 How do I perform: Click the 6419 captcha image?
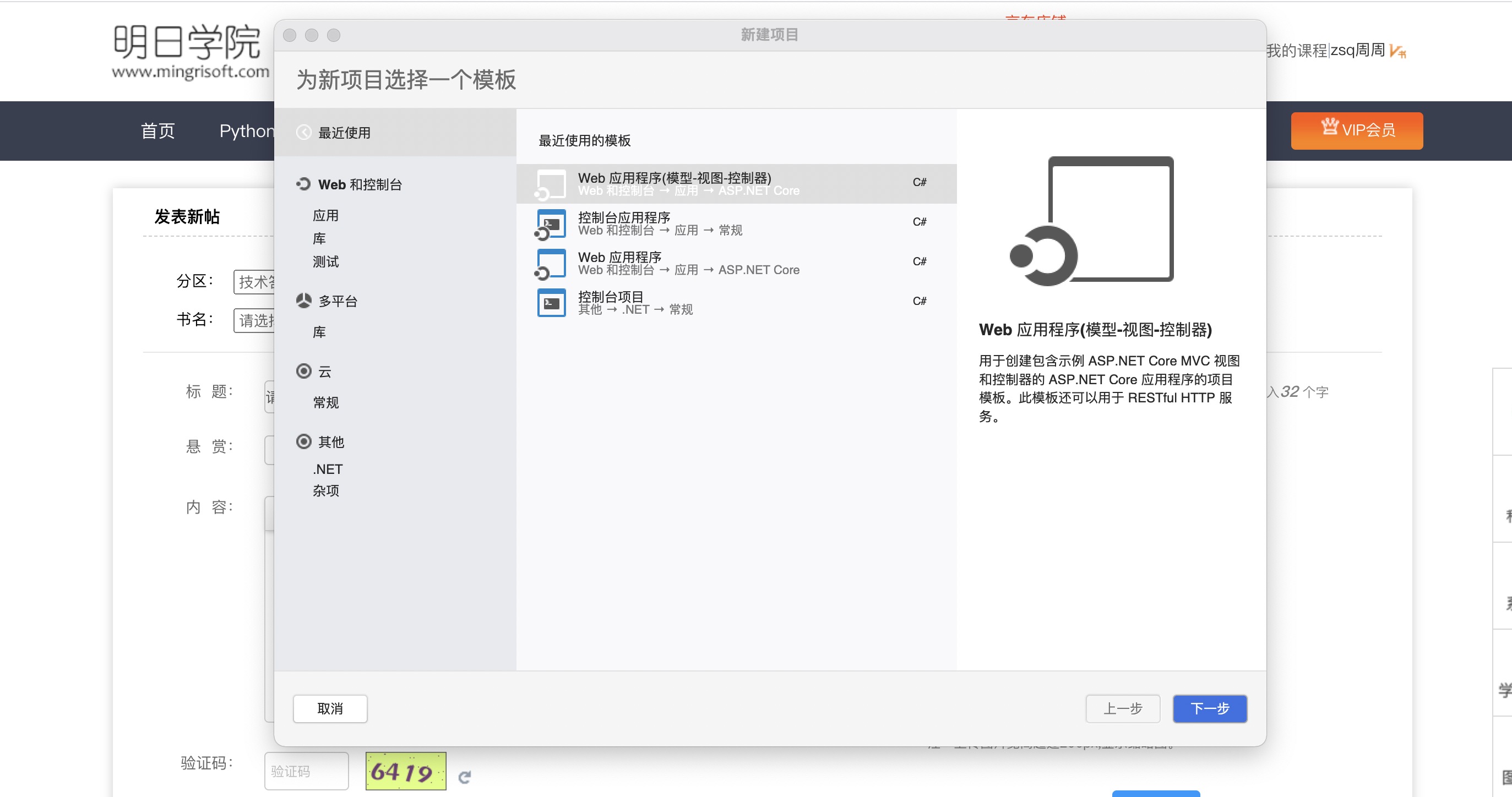[406, 771]
